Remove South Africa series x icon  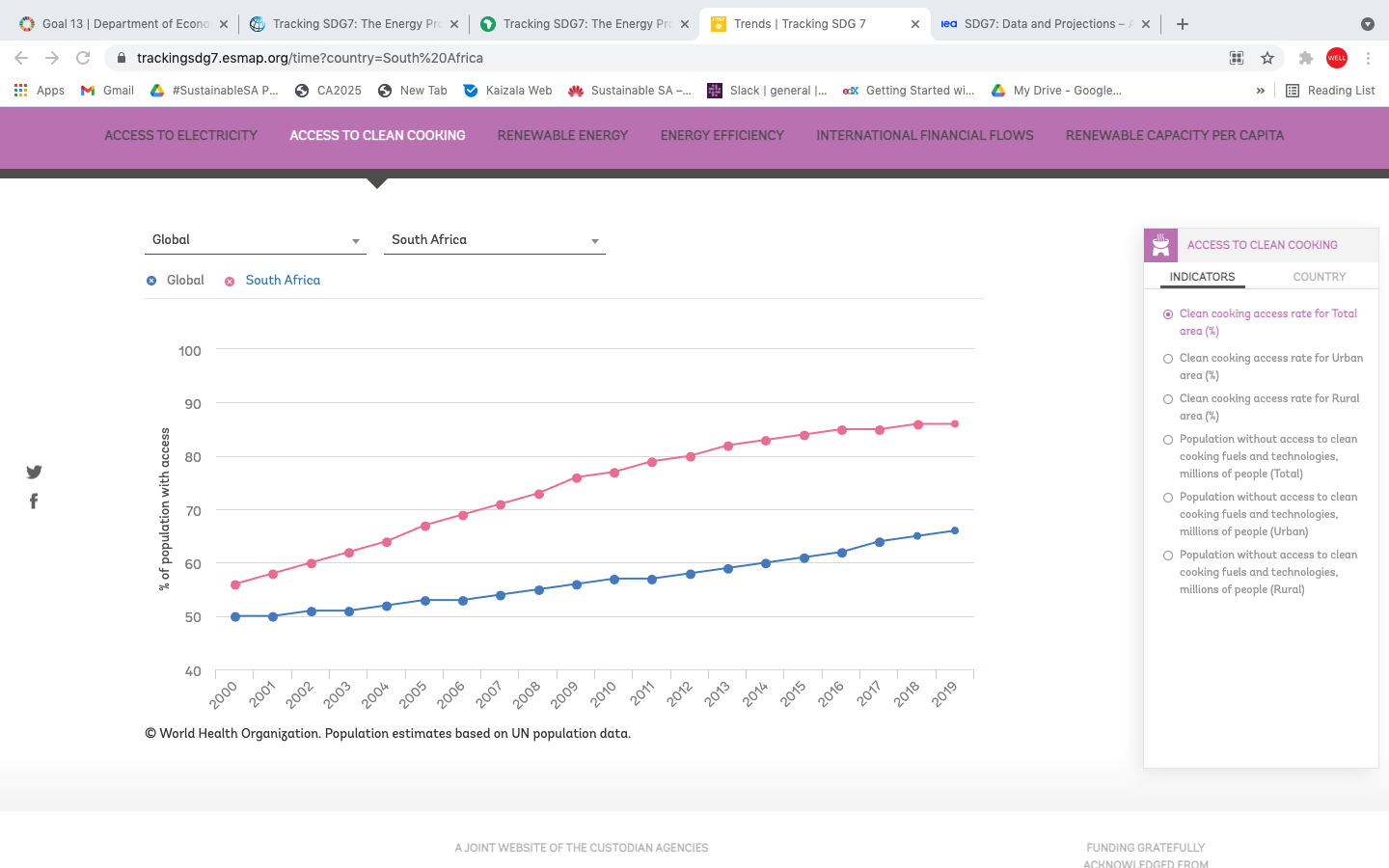[x=230, y=282]
